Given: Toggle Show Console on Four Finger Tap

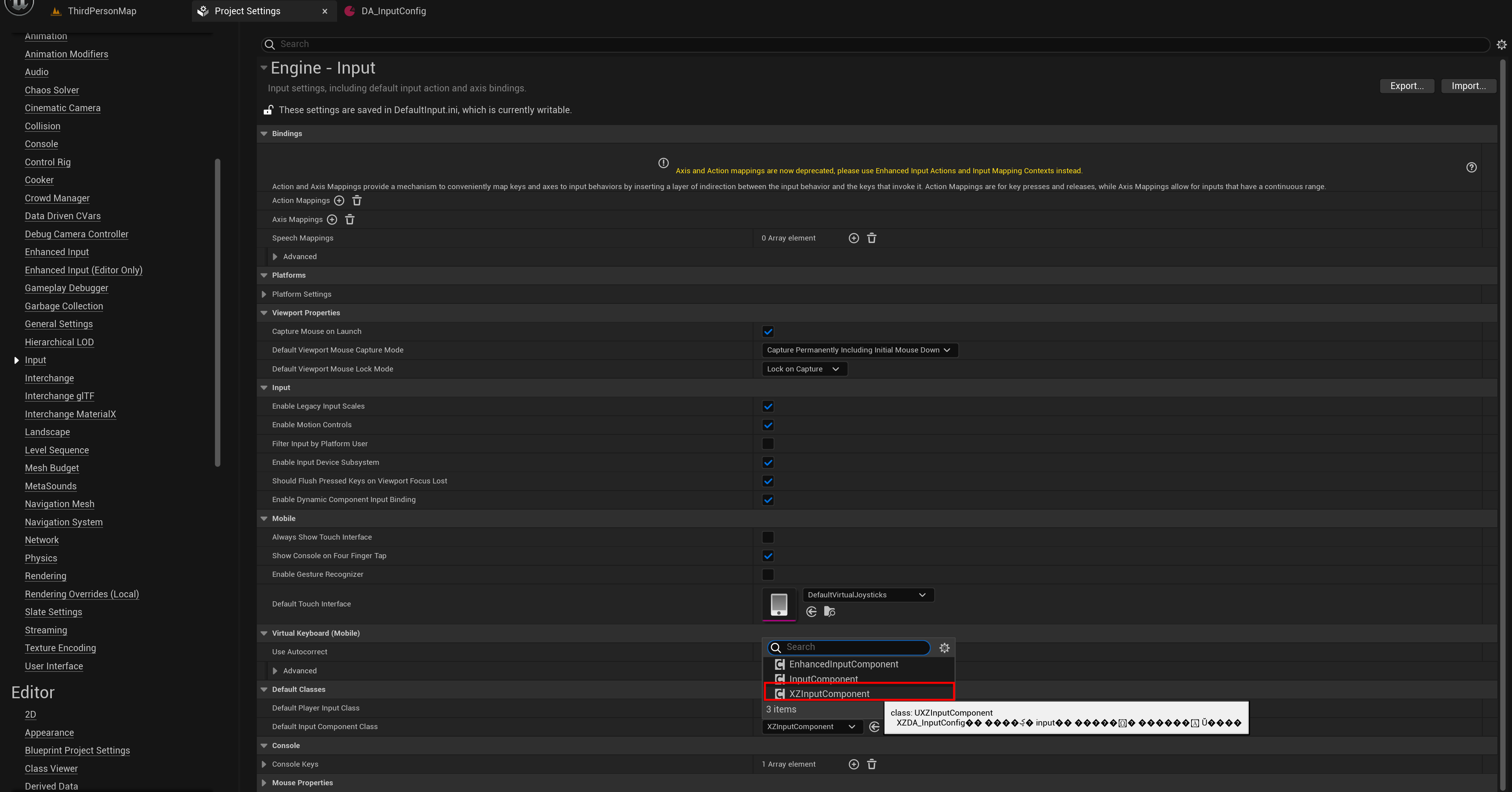Looking at the screenshot, I should tap(768, 555).
